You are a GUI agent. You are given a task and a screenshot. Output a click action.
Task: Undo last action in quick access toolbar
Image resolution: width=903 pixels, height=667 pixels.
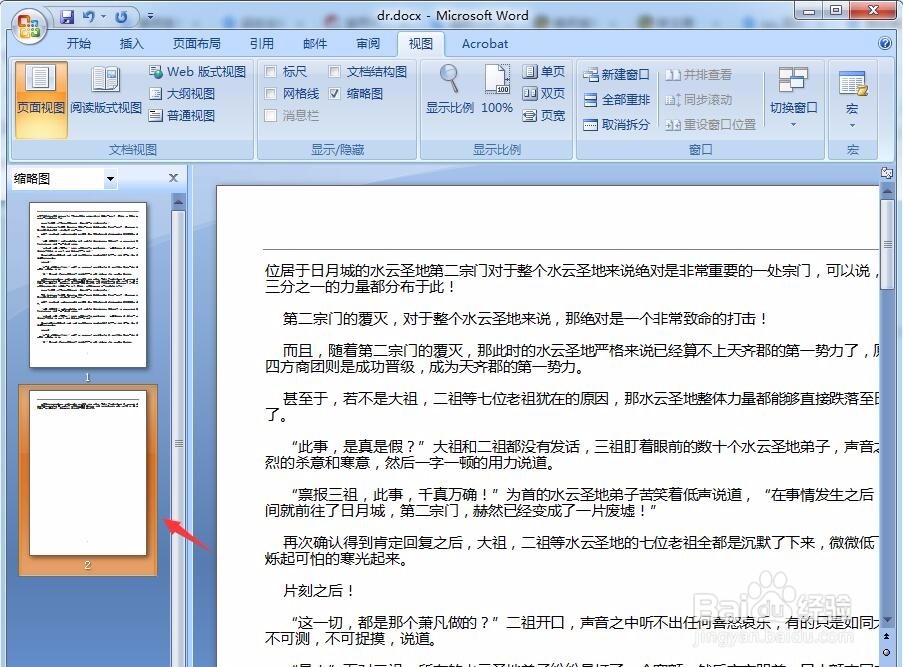pos(89,17)
